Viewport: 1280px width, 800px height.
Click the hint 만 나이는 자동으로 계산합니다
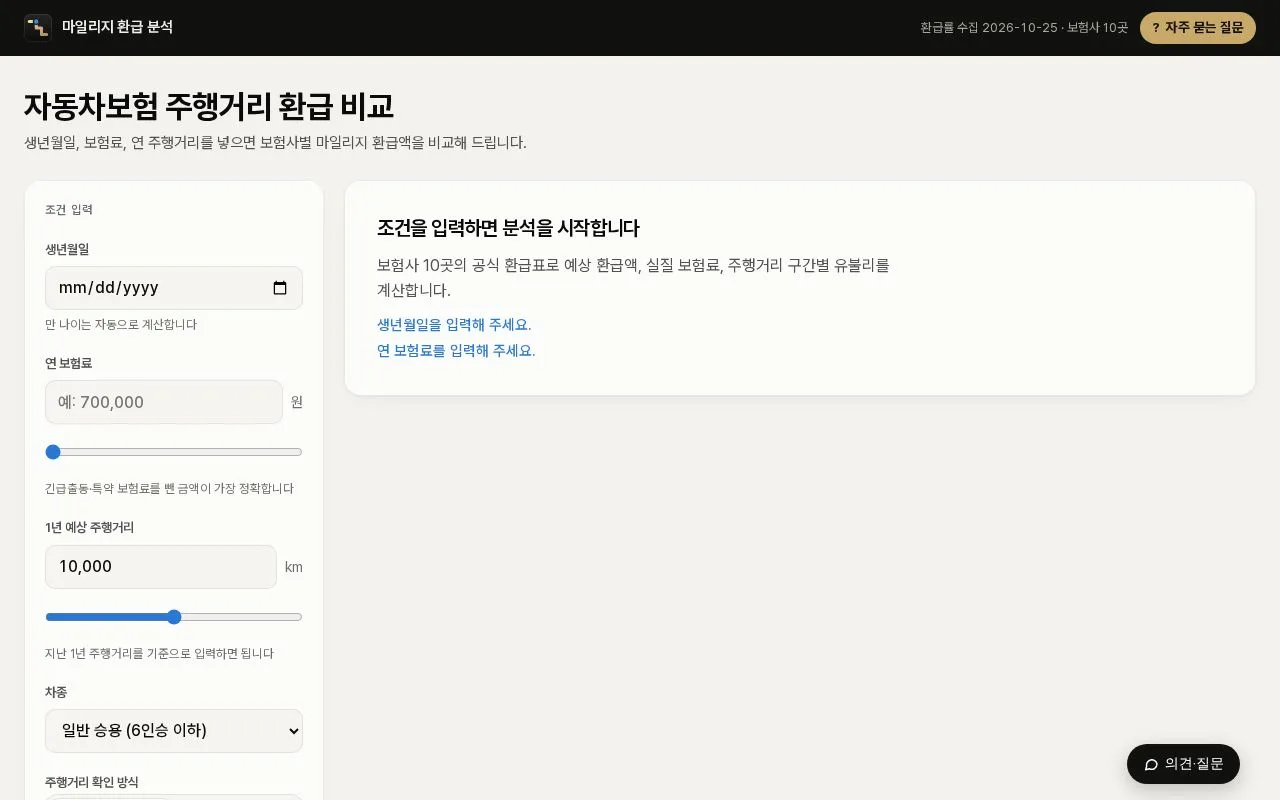(121, 325)
